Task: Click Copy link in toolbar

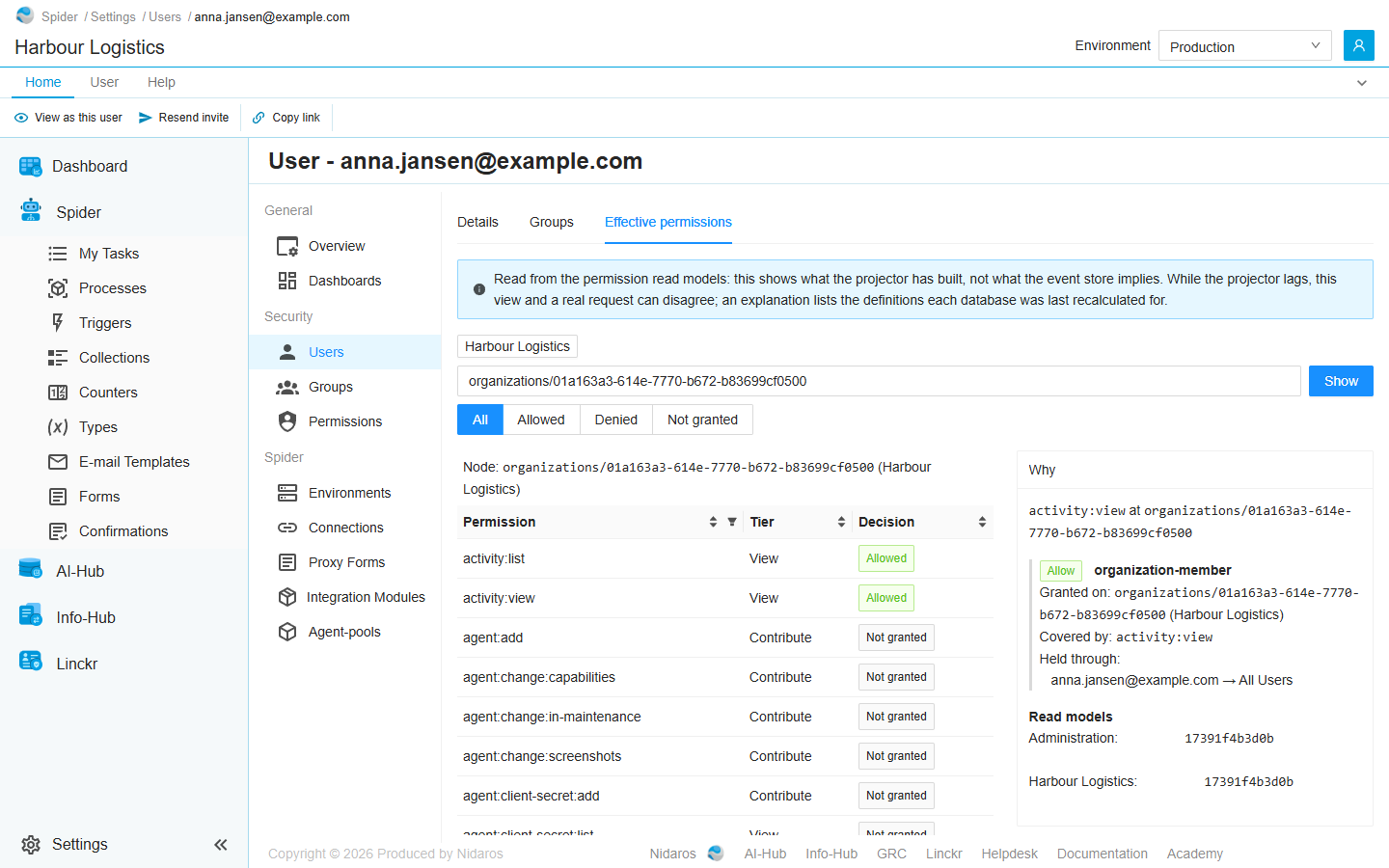Action: pos(286,118)
